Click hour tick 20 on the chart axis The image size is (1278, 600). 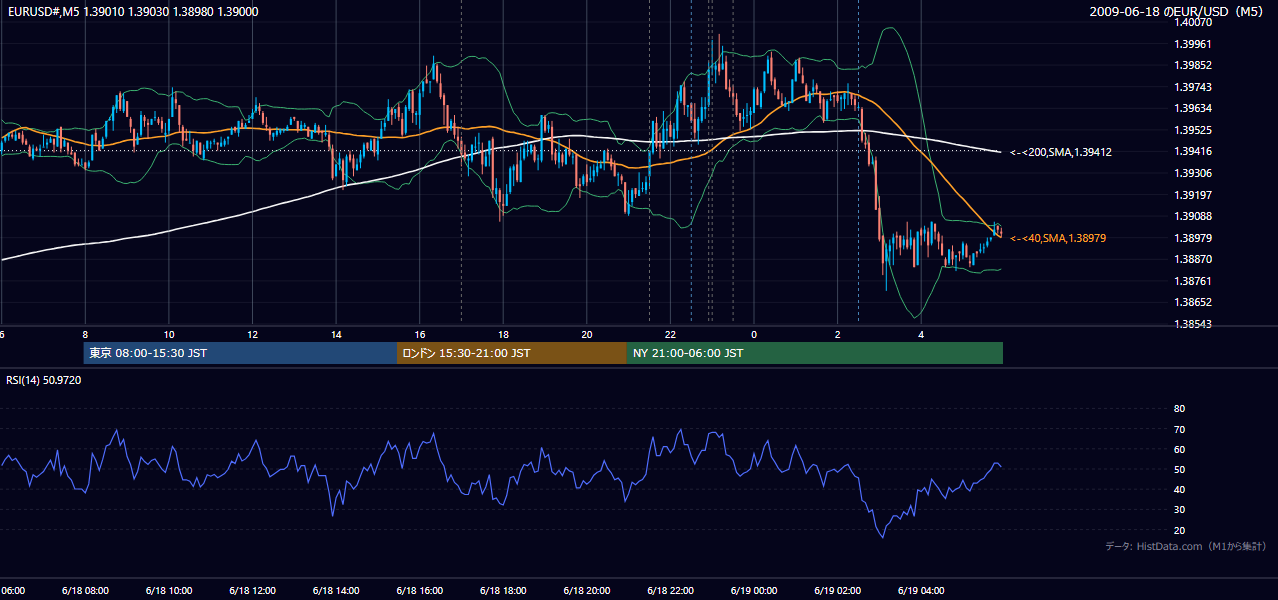(x=587, y=334)
